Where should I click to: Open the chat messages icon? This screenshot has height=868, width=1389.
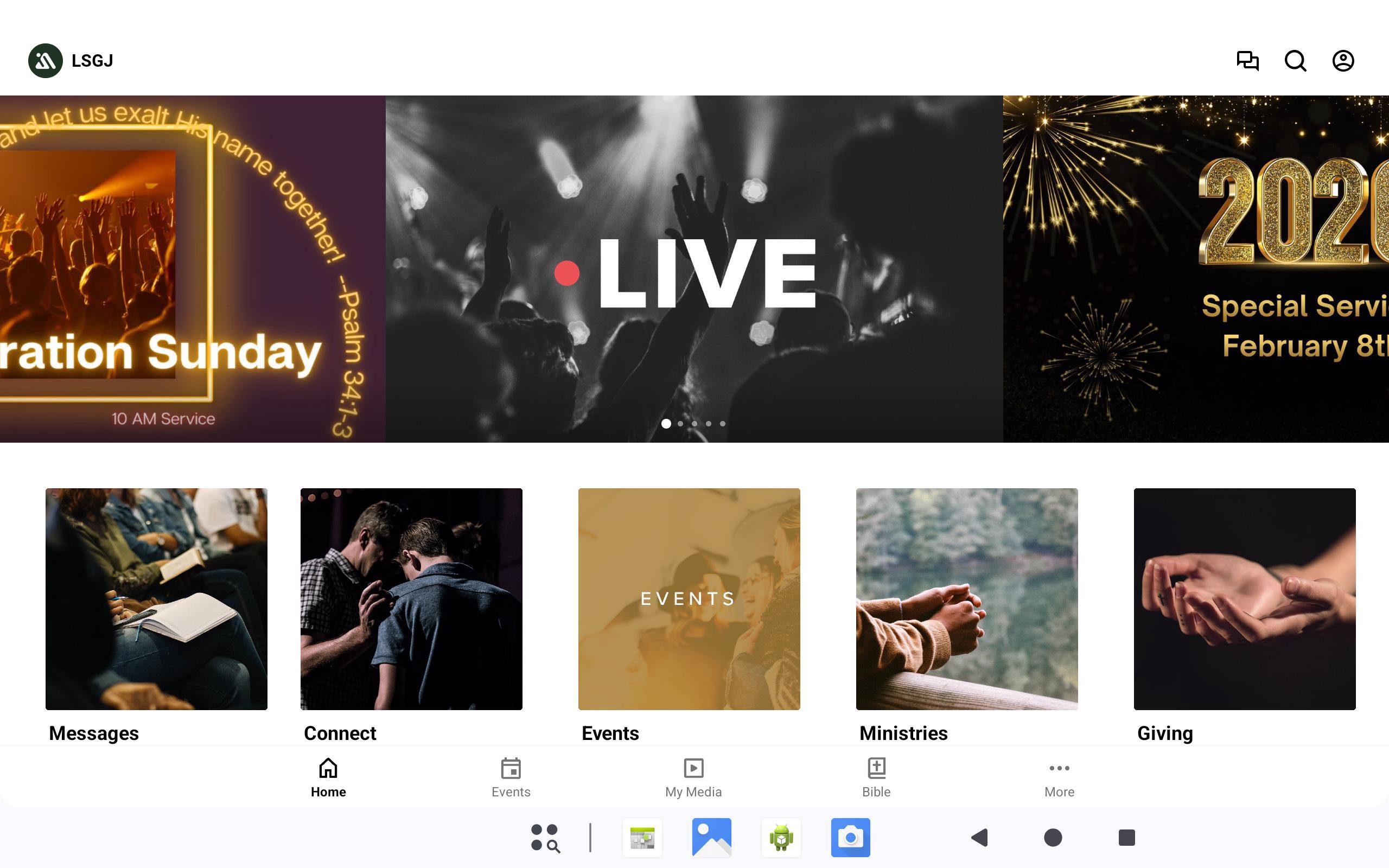click(x=1247, y=60)
